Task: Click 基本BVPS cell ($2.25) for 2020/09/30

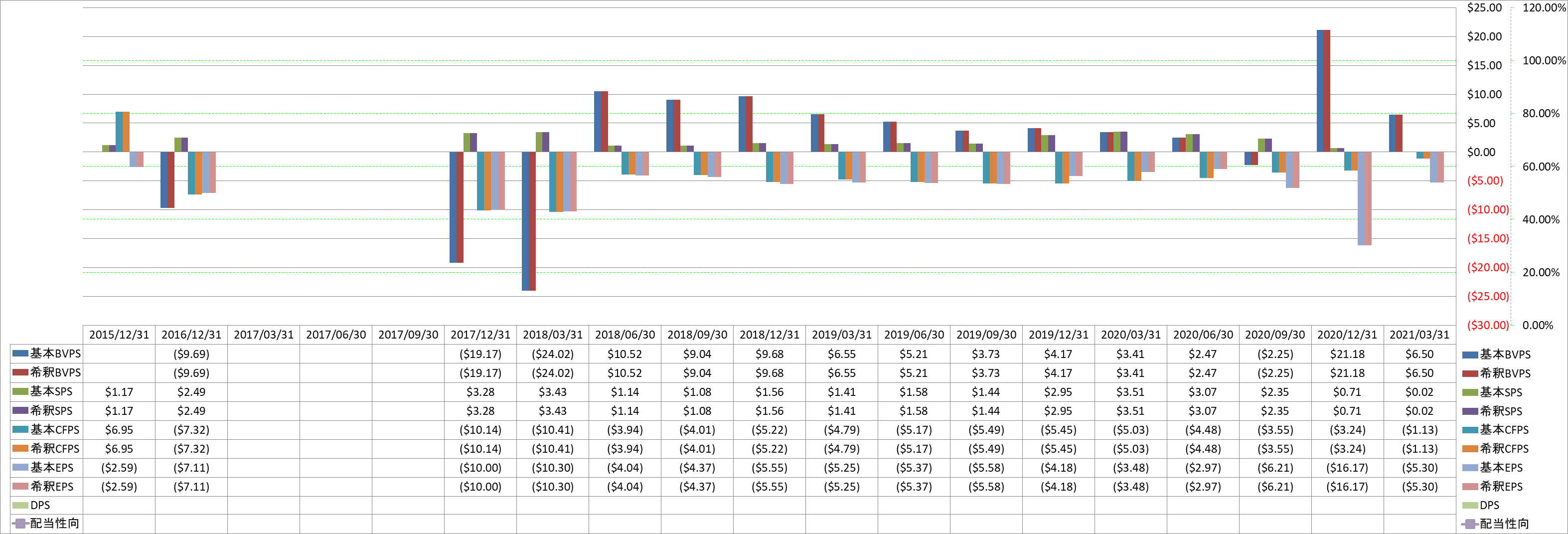Action: pos(1275,355)
